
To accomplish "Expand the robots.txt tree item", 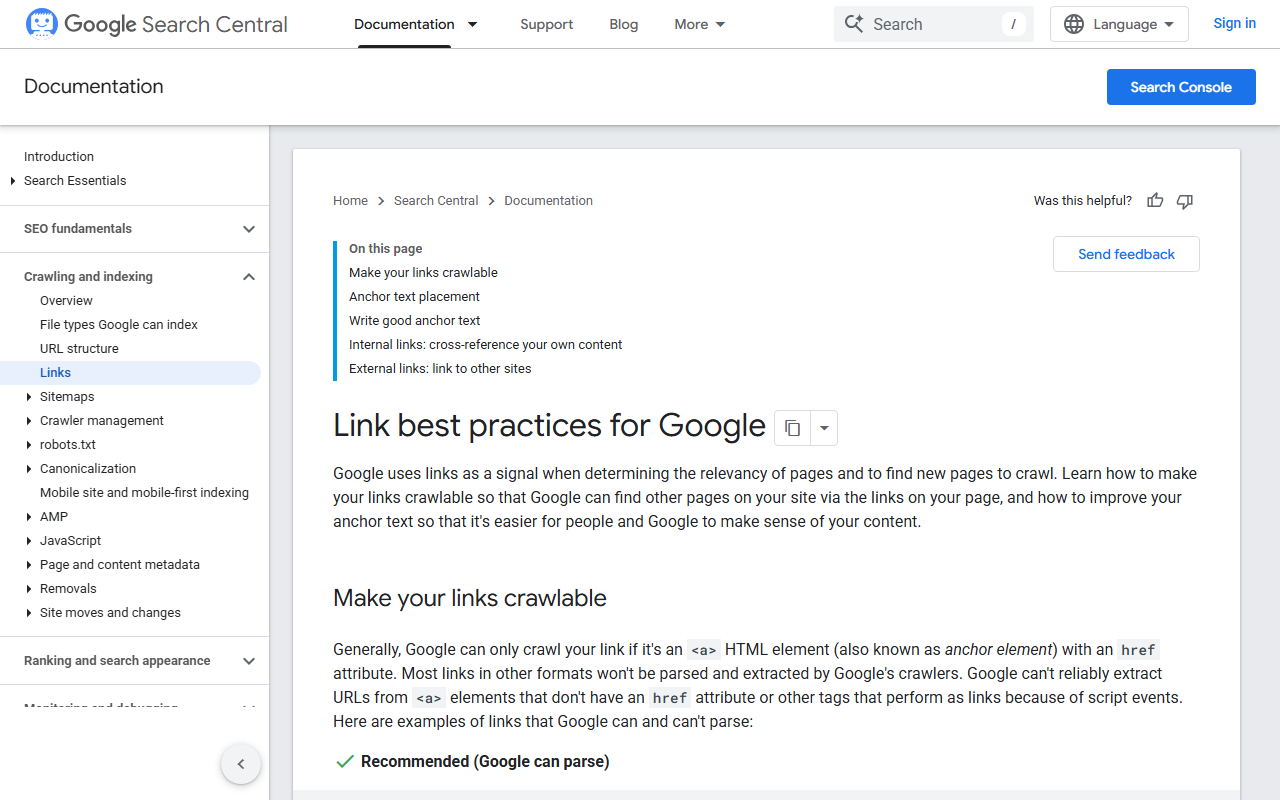I will tap(29, 445).
